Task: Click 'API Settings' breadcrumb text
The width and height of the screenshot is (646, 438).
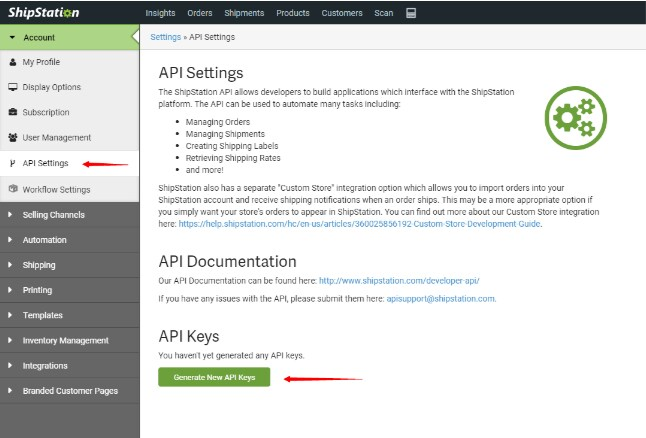Action: click(212, 37)
